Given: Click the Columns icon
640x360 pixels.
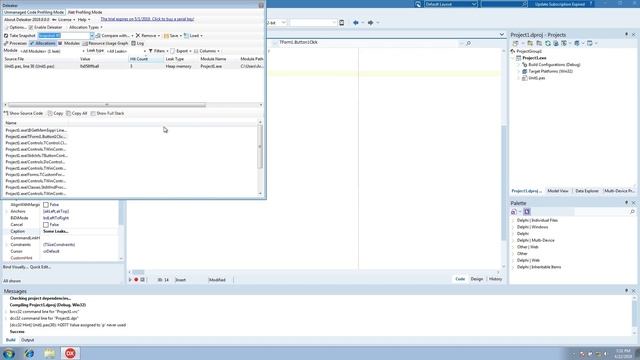Looking at the screenshot, I should (x=196, y=51).
